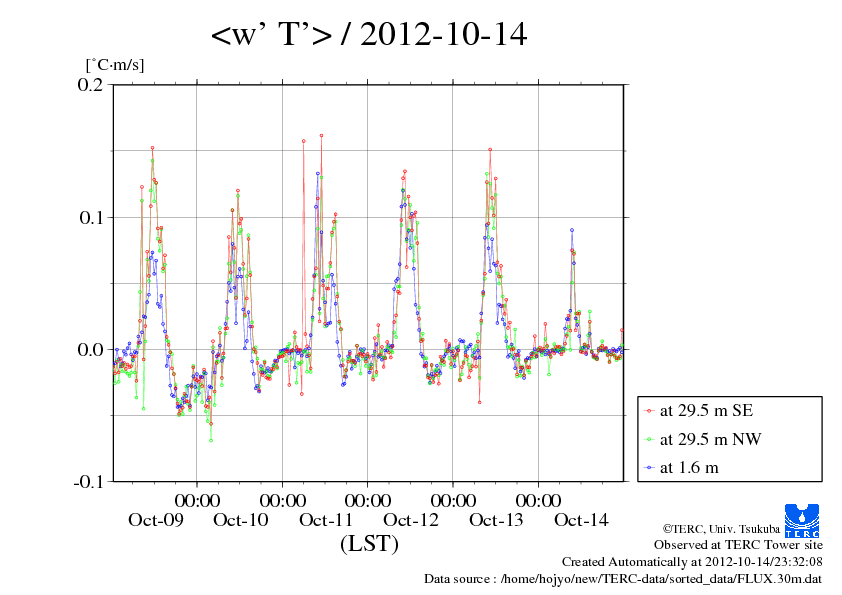The width and height of the screenshot is (842, 595).
Task: Click the TERC logo icon
Action: click(x=802, y=521)
